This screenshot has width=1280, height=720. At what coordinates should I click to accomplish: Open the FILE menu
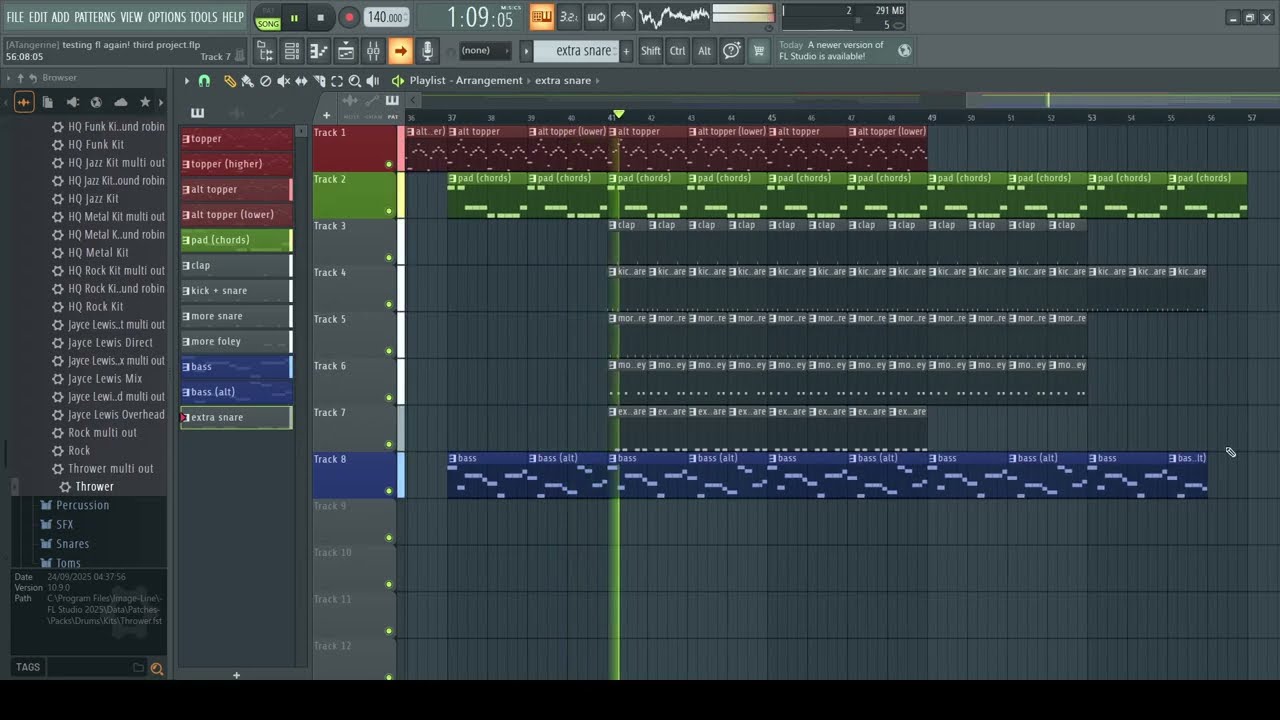(15, 18)
